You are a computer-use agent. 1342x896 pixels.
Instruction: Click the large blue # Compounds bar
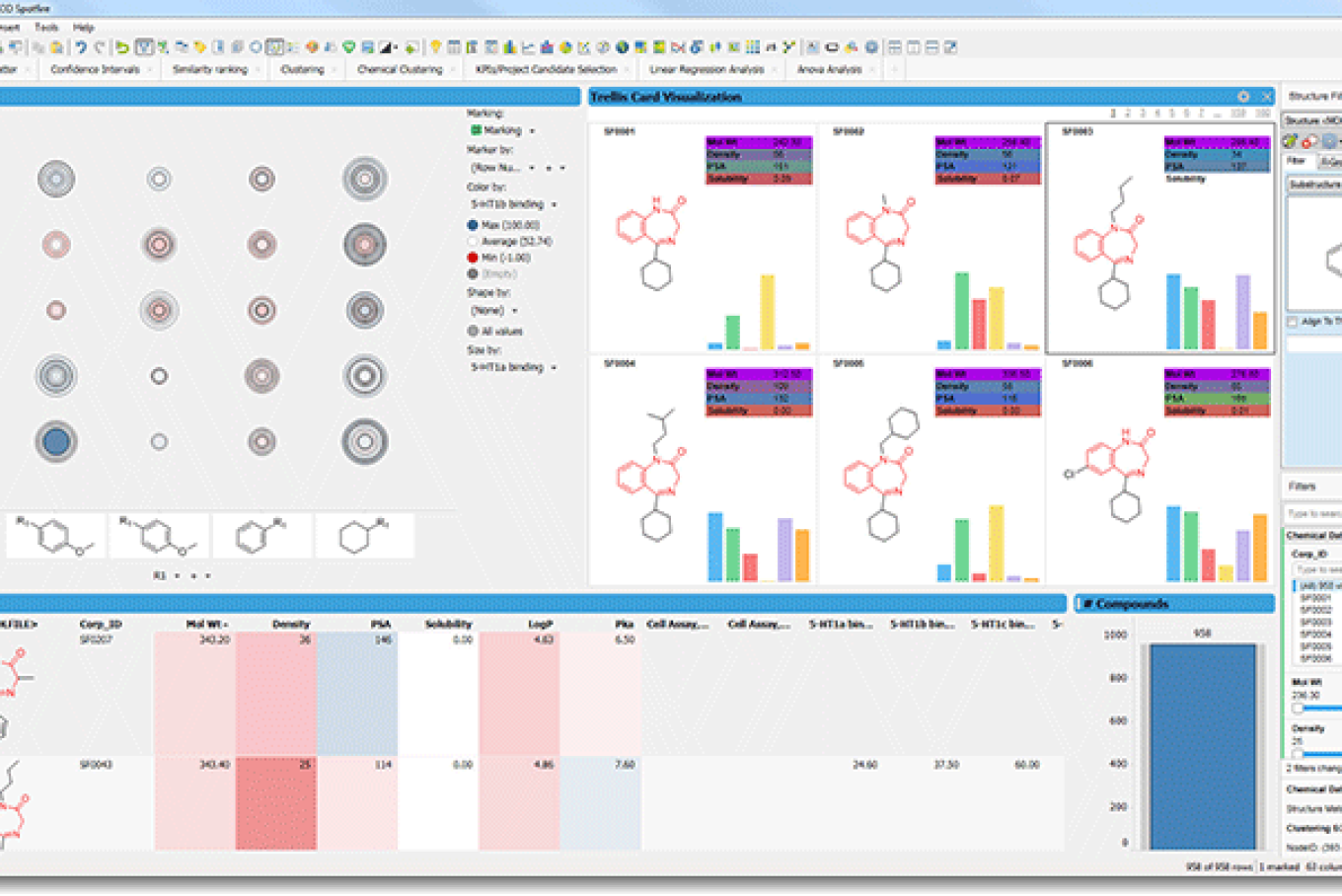pyautogui.click(x=1203, y=746)
